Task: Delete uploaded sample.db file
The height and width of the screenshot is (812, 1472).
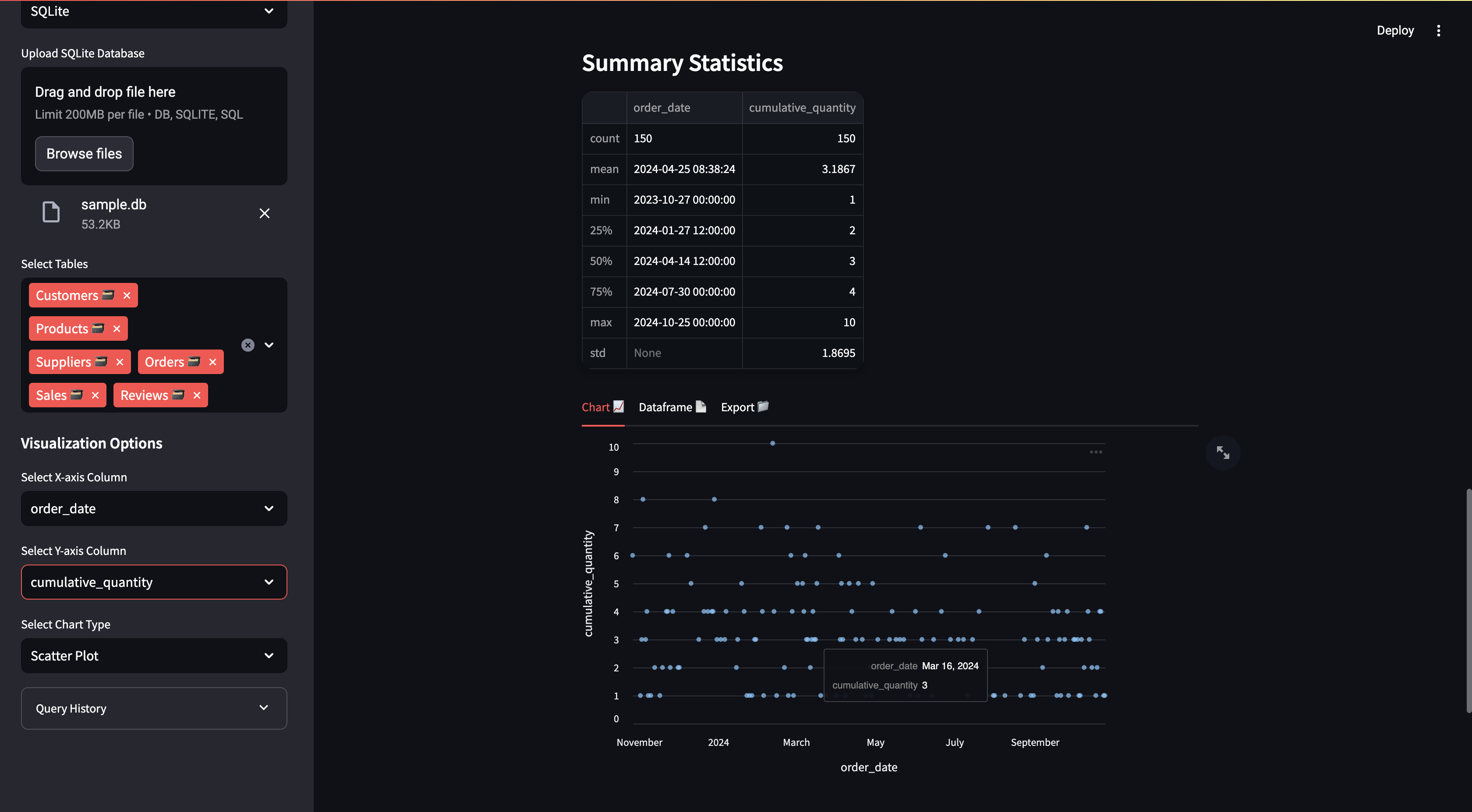Action: pos(264,213)
